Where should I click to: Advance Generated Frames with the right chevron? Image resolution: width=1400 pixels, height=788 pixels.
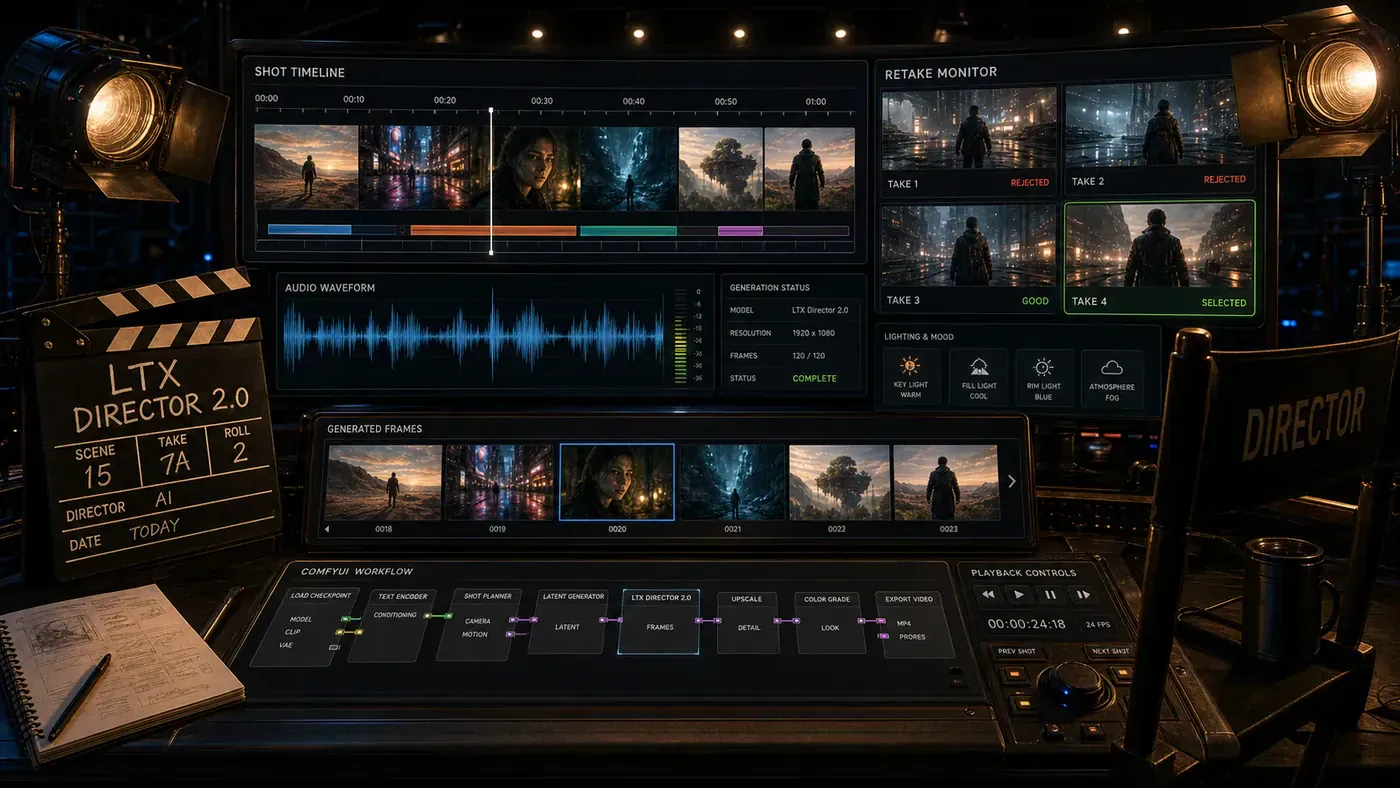click(1011, 481)
